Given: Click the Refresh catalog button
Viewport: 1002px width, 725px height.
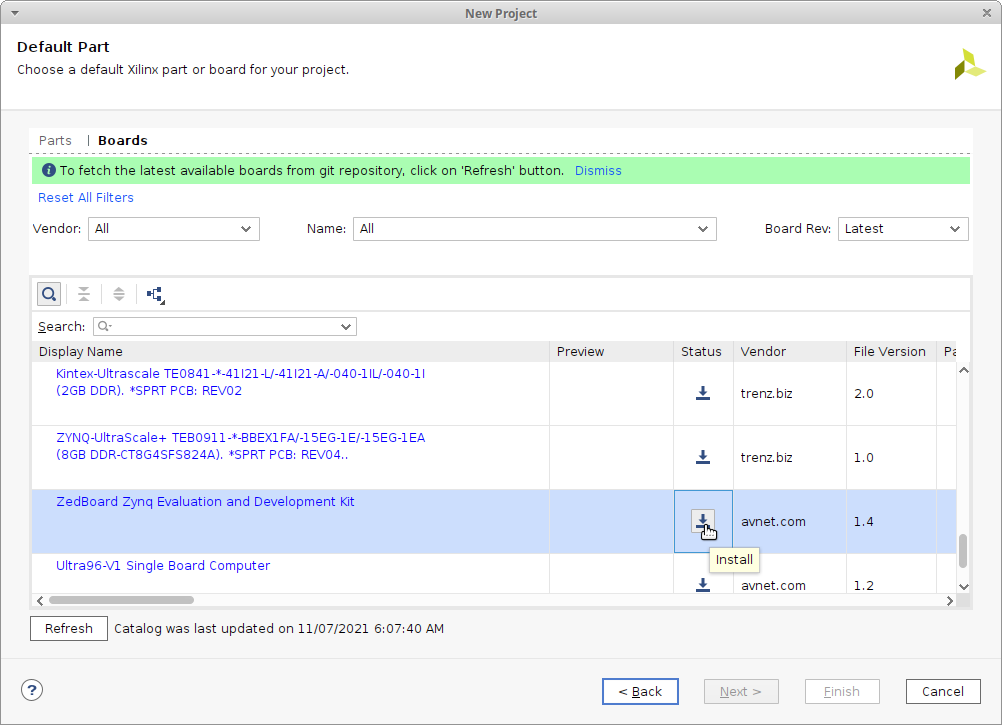Looking at the screenshot, I should (x=69, y=629).
